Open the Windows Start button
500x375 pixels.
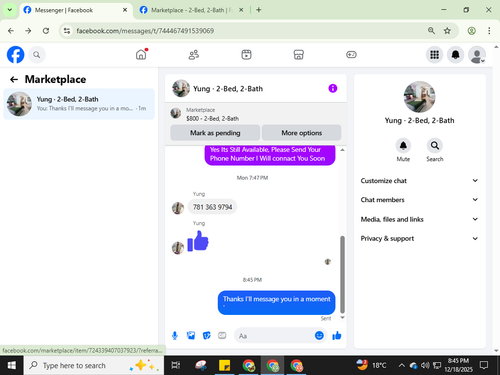coord(11,365)
